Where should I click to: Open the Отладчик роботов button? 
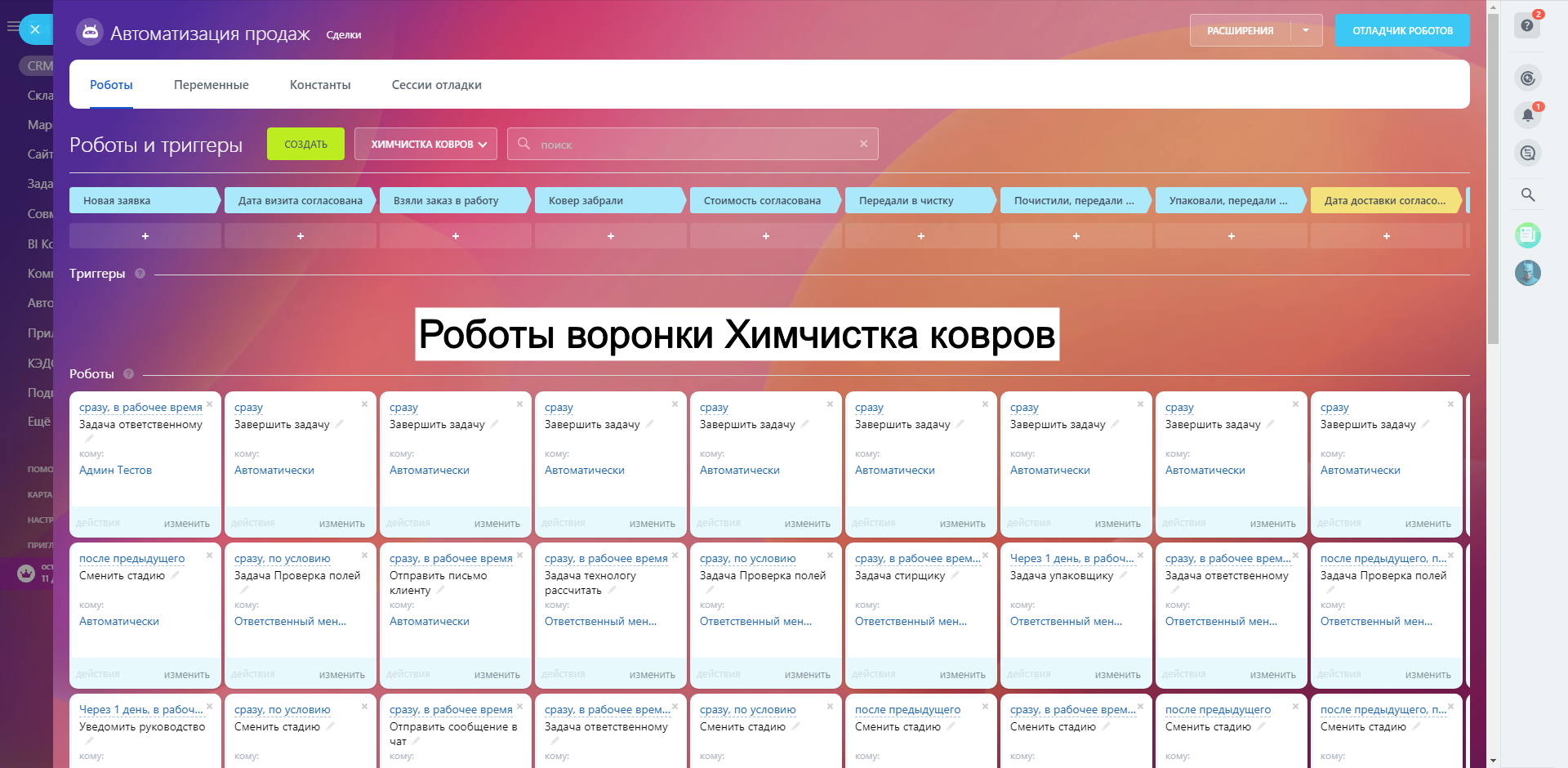pyautogui.click(x=1402, y=31)
